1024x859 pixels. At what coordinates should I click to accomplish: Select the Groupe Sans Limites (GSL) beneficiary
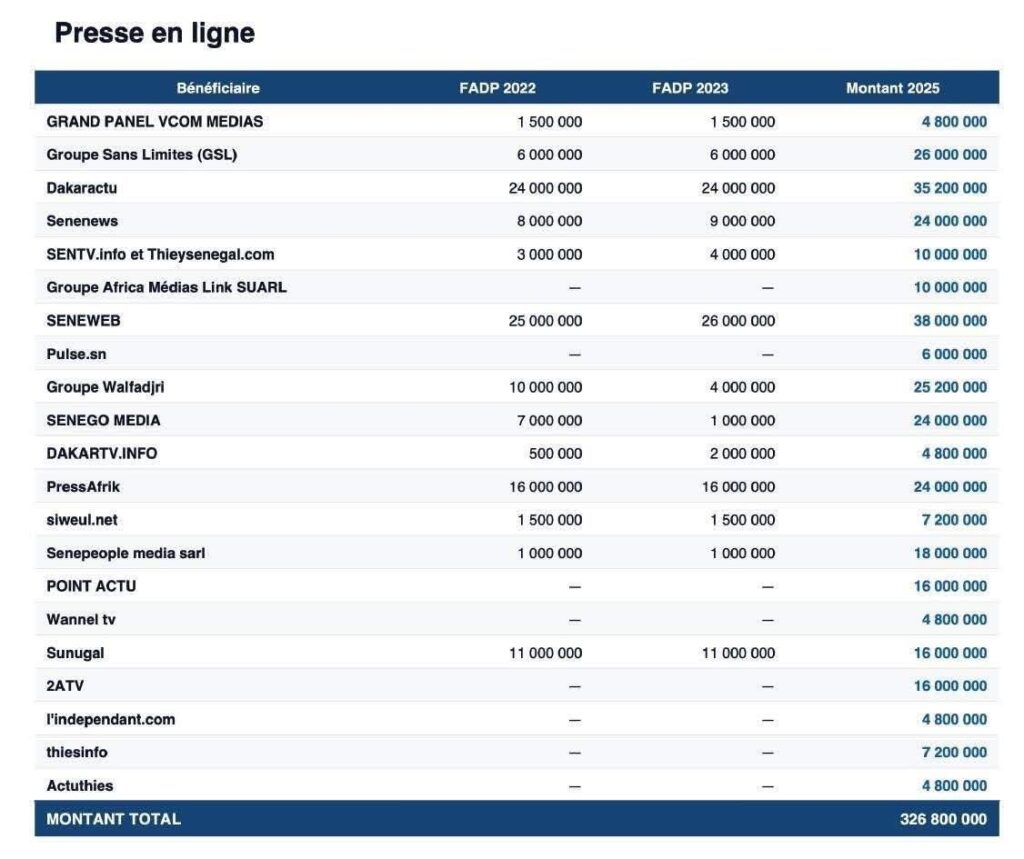(x=141, y=155)
